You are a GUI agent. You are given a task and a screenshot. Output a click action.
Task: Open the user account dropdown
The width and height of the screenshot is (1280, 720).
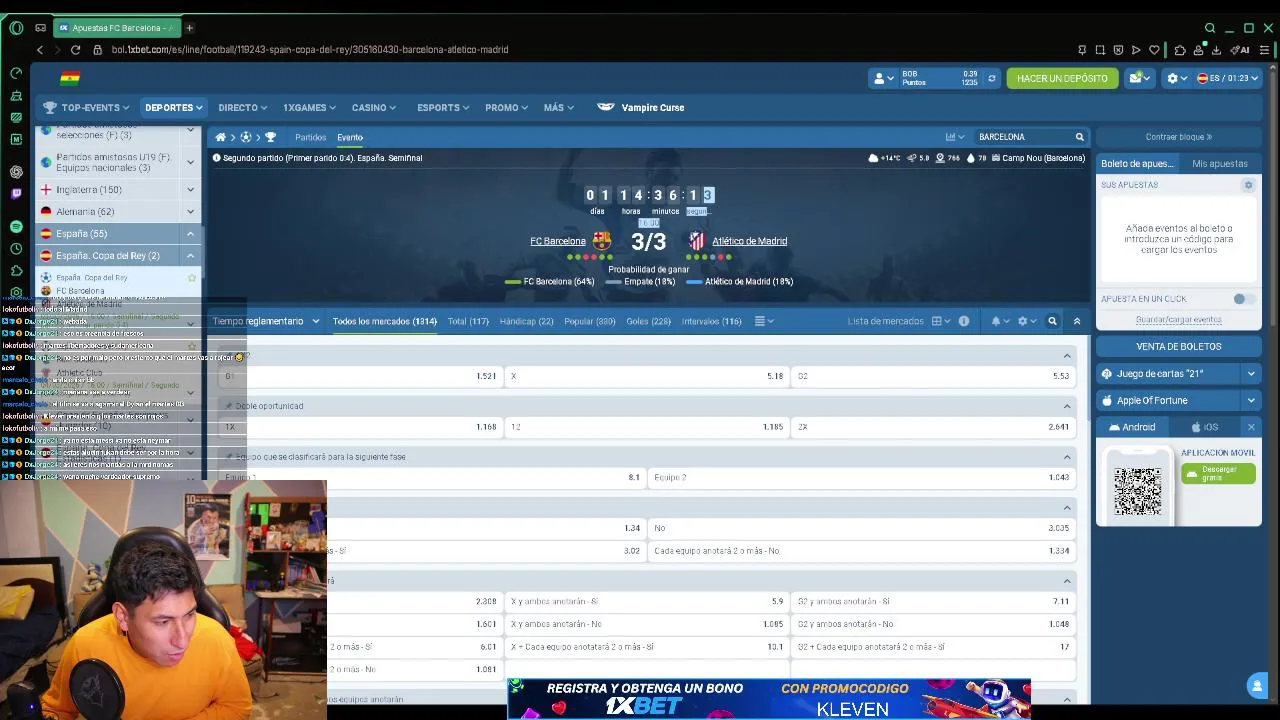[883, 78]
